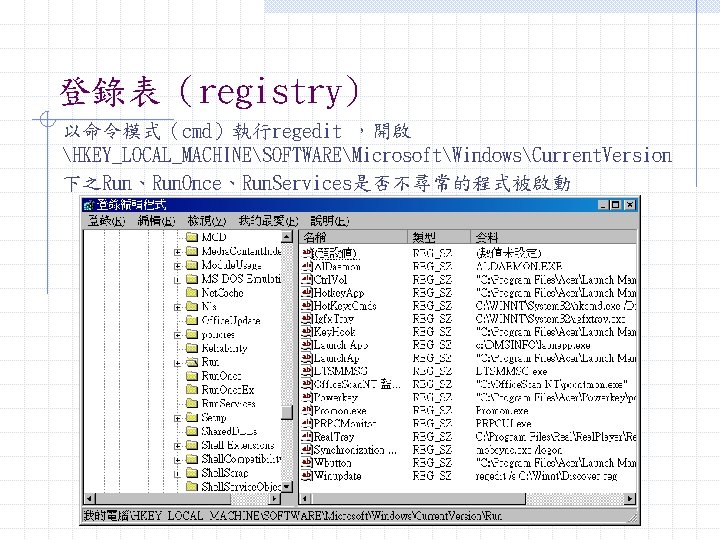720x540 pixels.
Task: Select the Reliability folder icon
Action: click(192, 348)
